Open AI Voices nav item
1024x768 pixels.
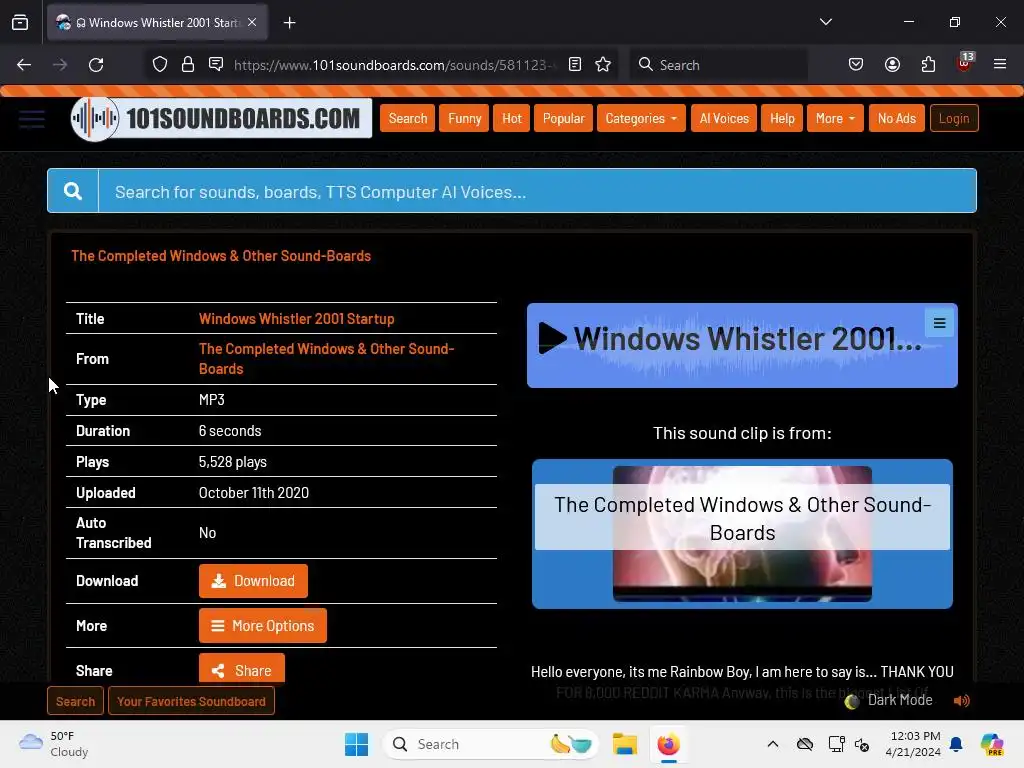[724, 118]
